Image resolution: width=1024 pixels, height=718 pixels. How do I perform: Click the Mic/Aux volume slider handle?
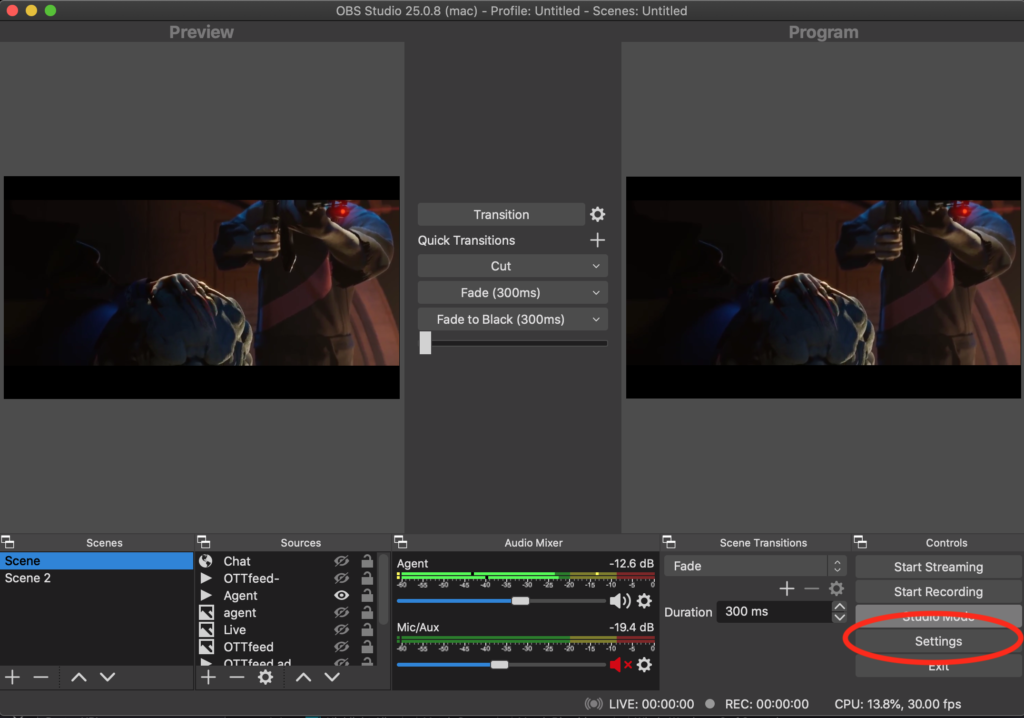click(500, 664)
